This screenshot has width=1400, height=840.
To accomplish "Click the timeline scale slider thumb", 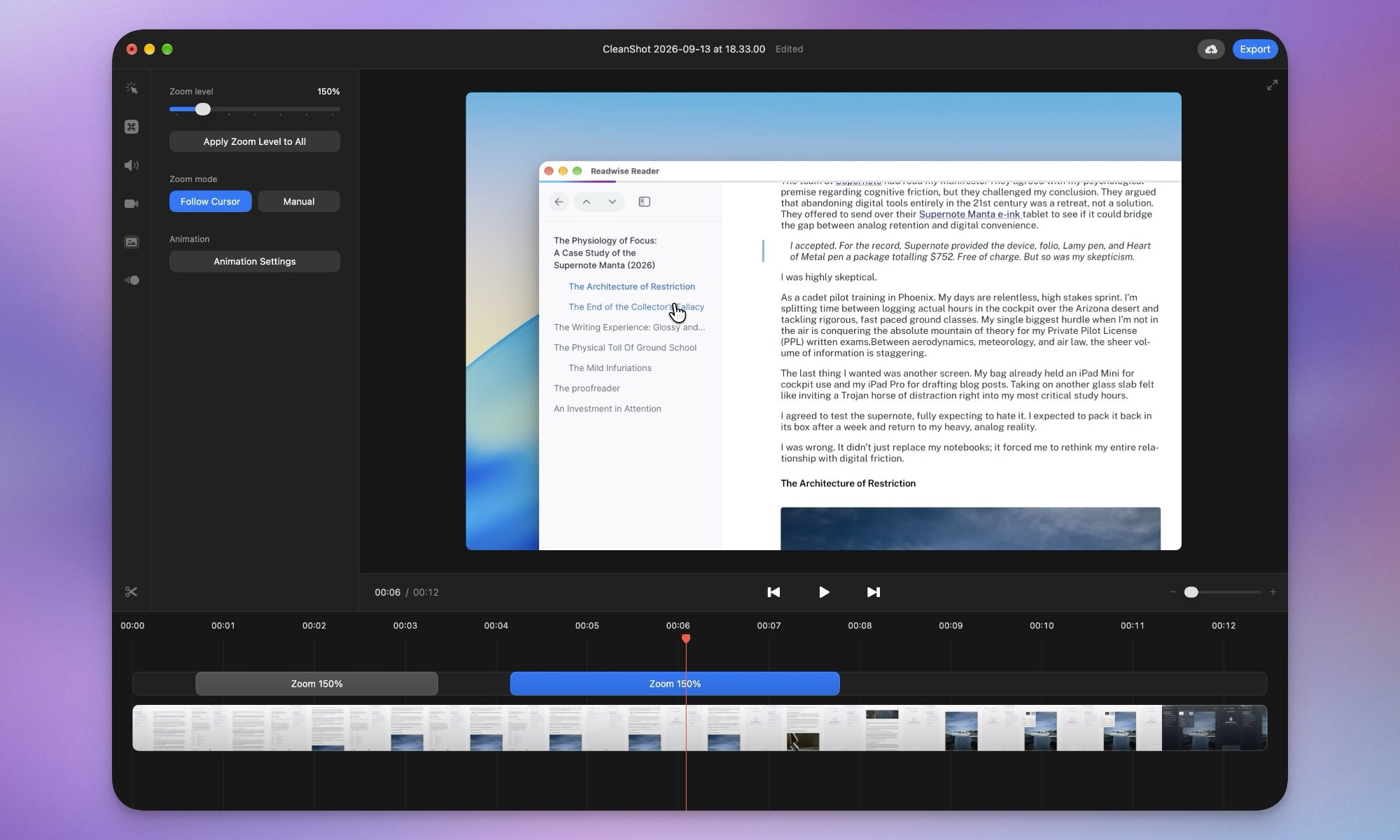I will pos(1191,592).
